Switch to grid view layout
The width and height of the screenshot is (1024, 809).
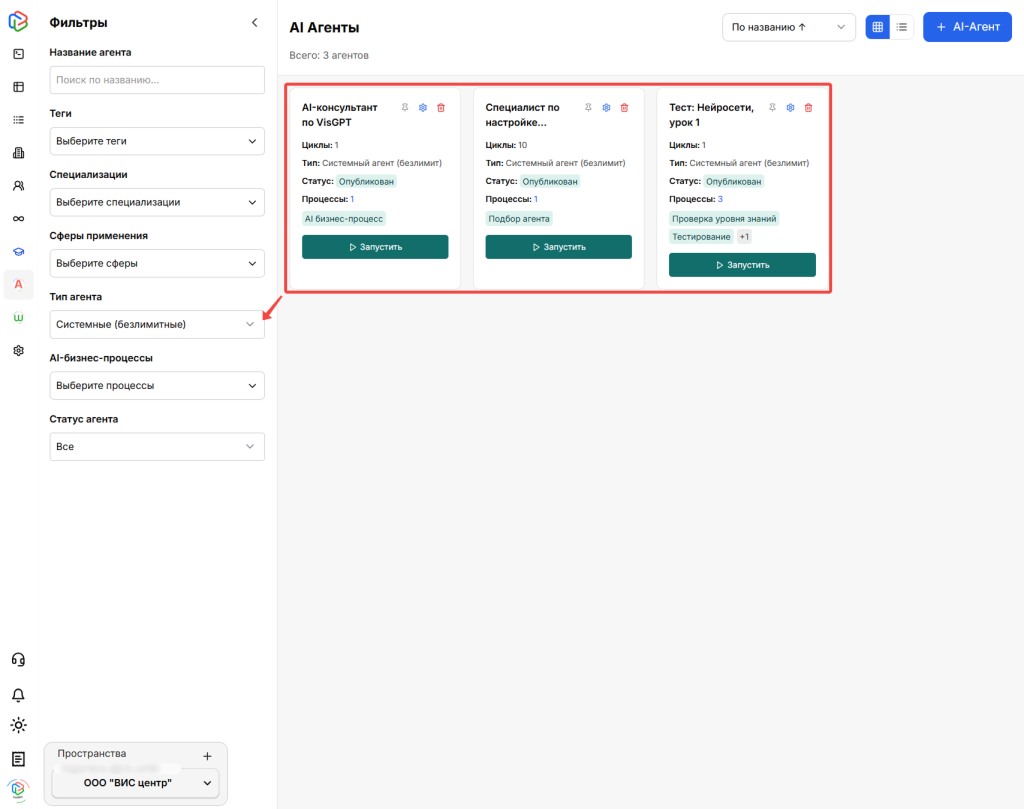pos(877,27)
